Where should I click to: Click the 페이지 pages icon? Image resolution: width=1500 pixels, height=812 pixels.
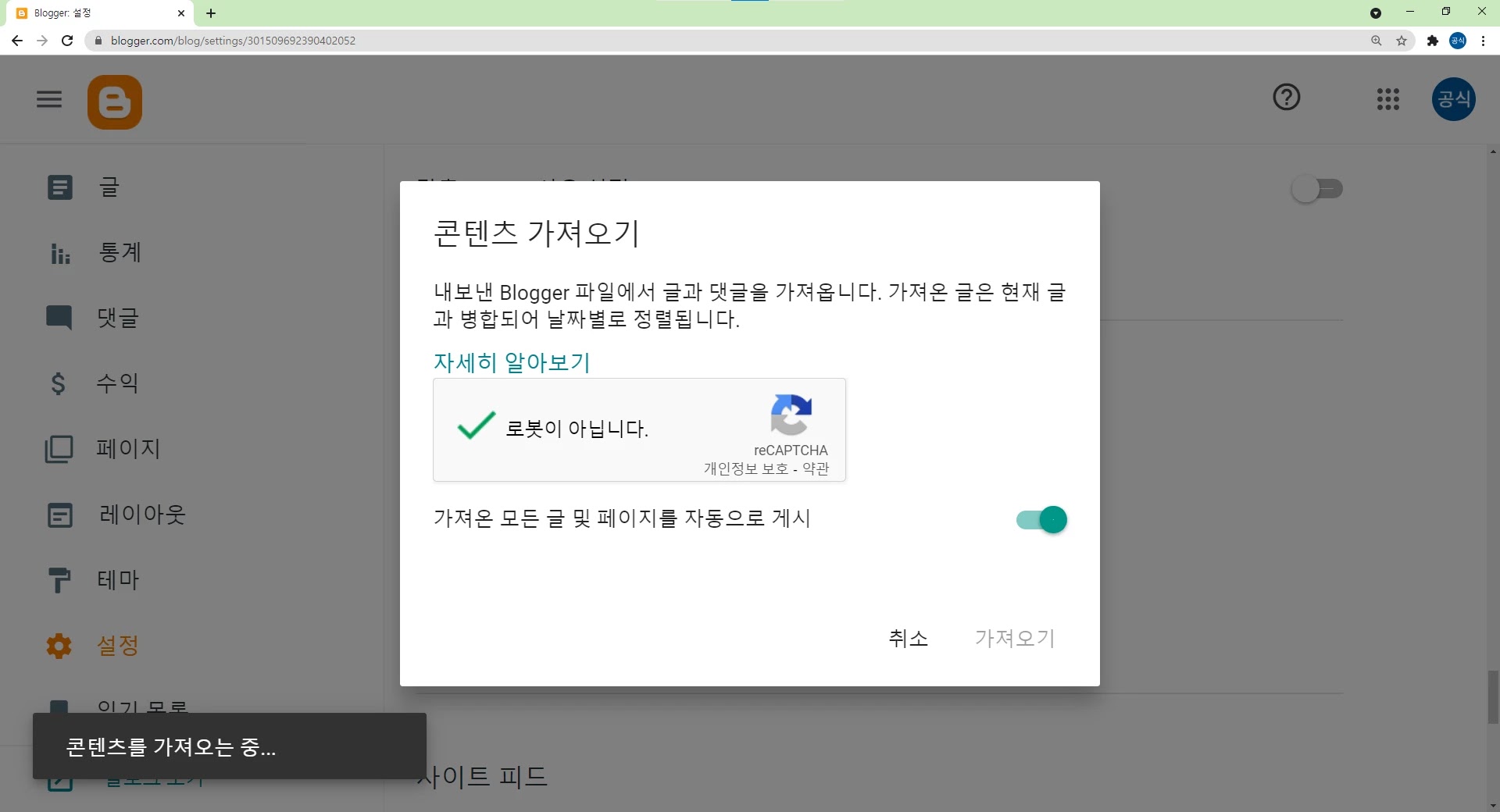point(59,449)
